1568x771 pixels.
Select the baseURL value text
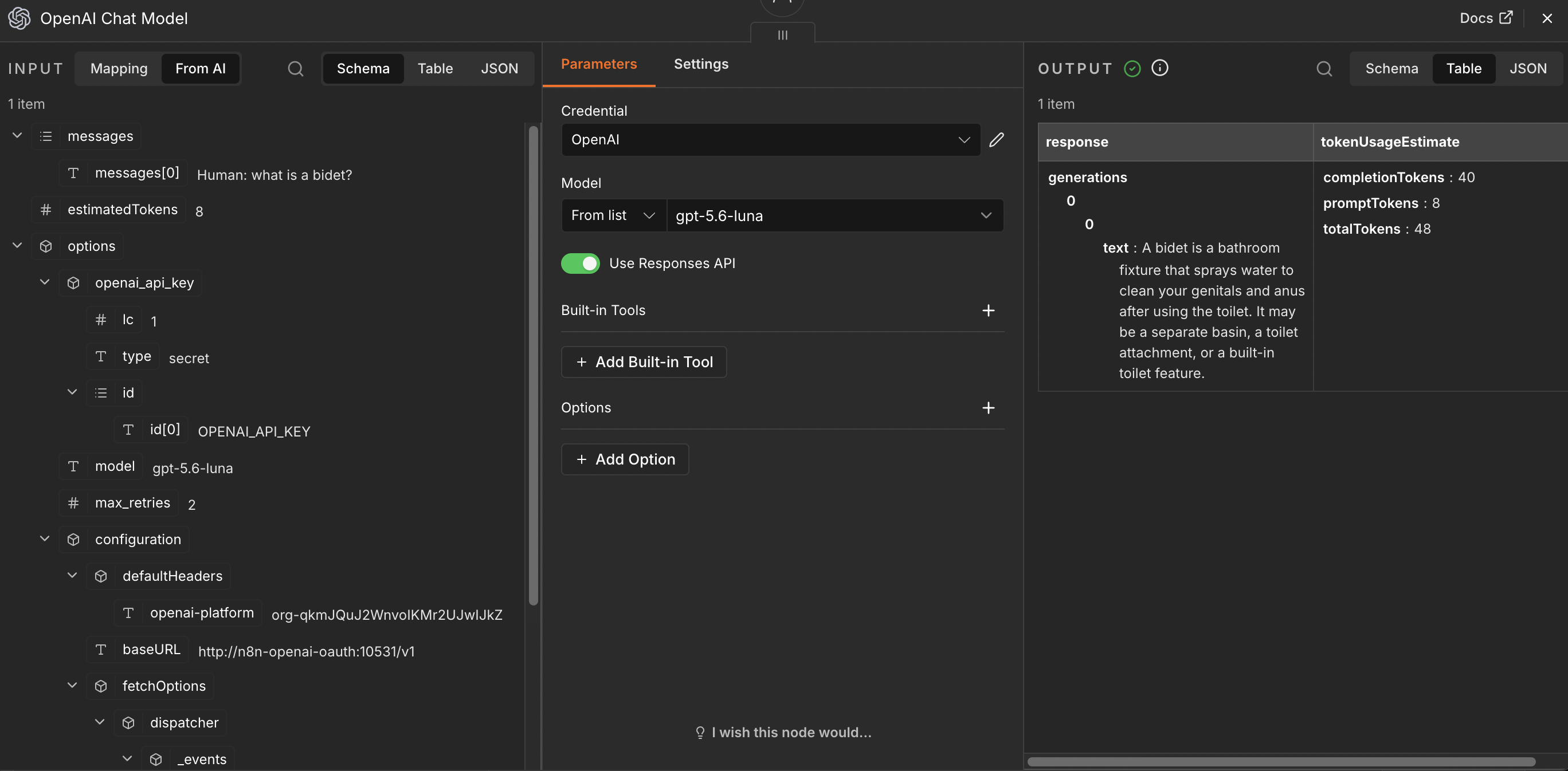point(306,651)
